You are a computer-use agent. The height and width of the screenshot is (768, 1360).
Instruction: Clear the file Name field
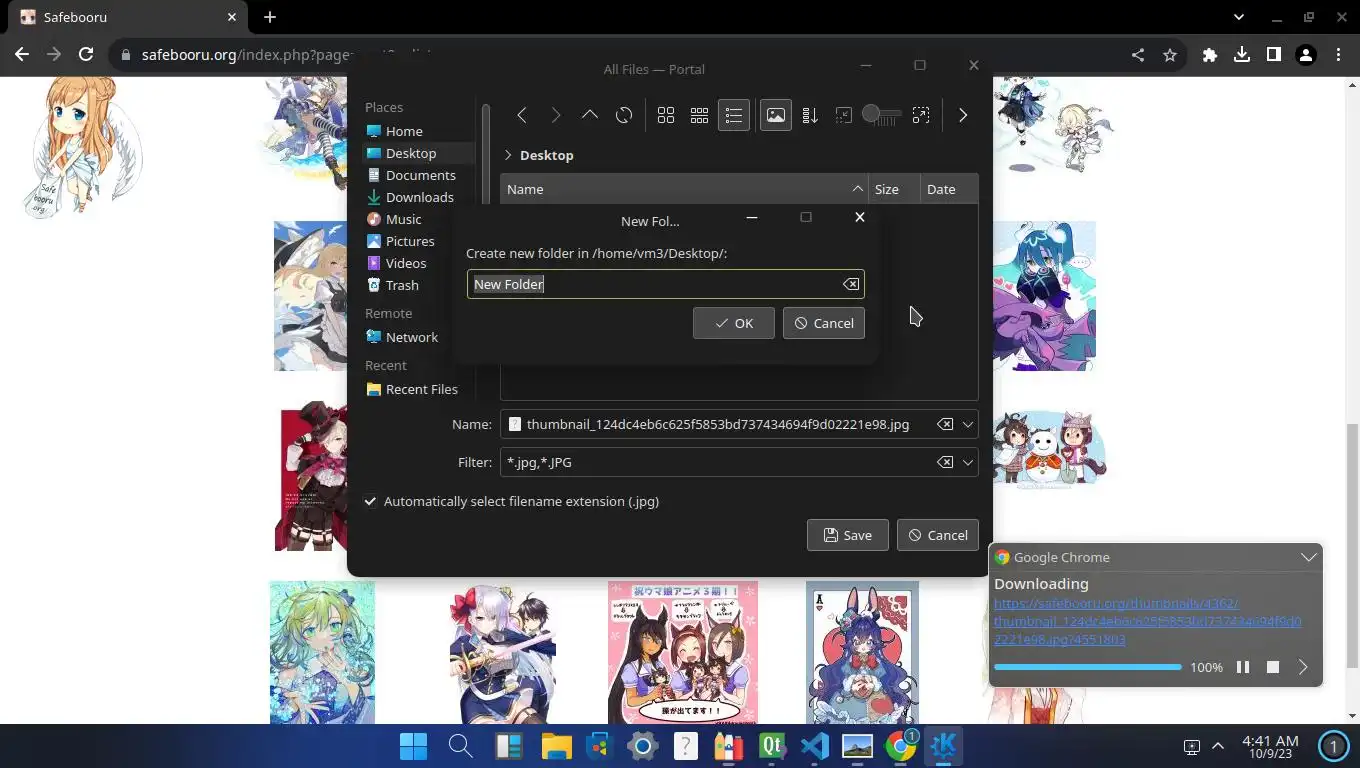[x=944, y=424]
